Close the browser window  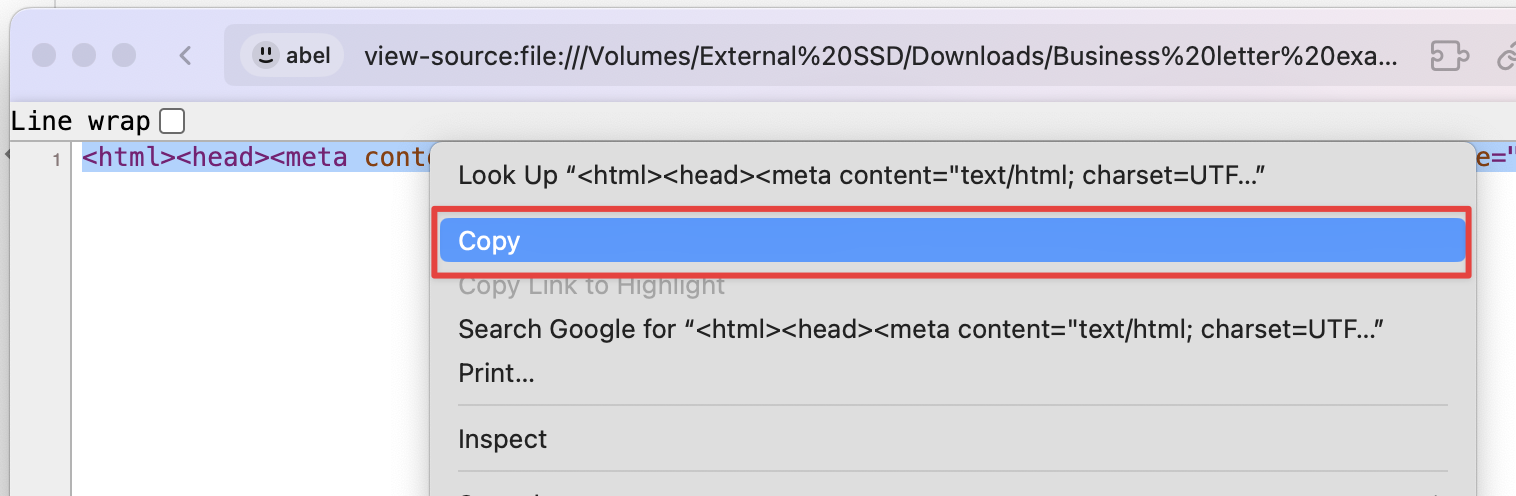(x=44, y=55)
